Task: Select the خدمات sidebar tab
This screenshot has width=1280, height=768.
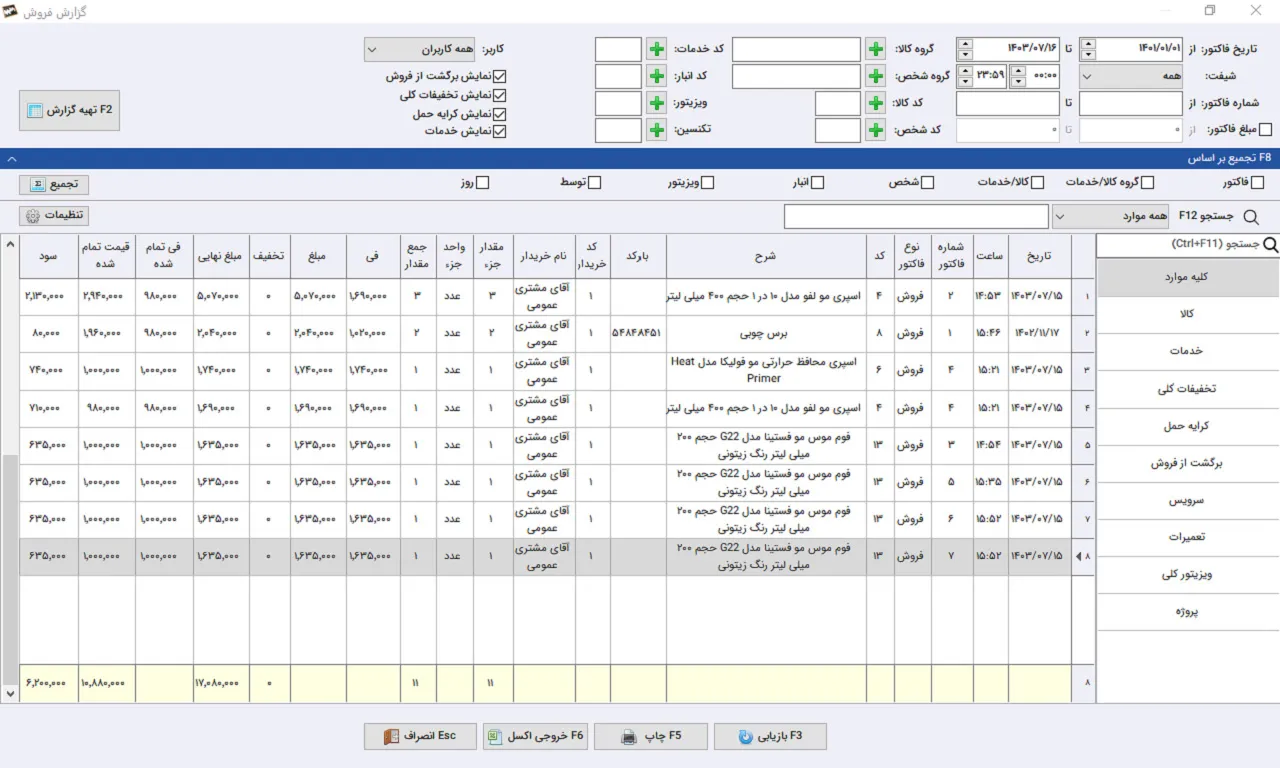Action: coord(1188,351)
